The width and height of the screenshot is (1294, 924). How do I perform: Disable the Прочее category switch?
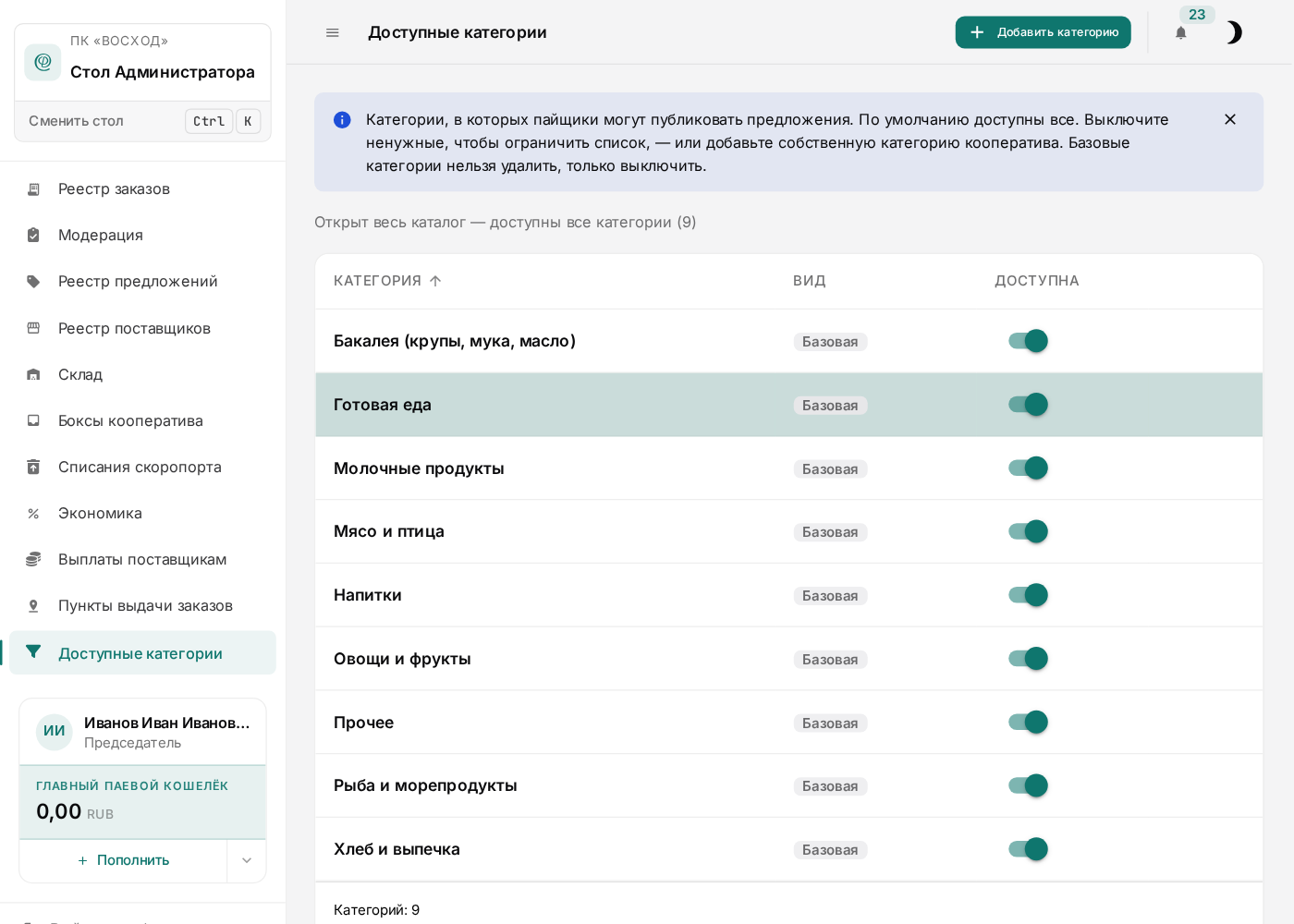point(1028,723)
